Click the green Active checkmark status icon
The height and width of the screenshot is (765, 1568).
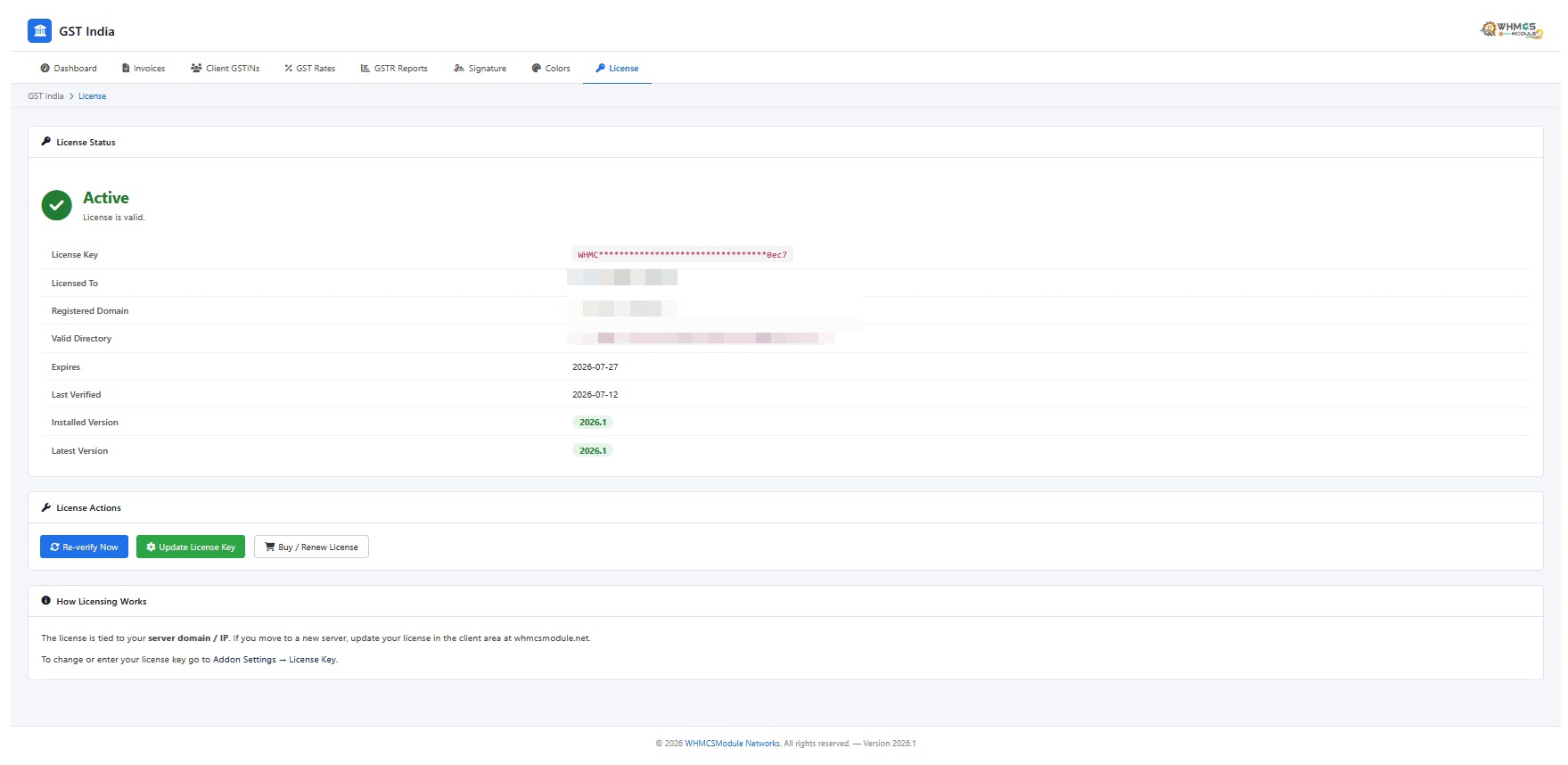coord(57,205)
